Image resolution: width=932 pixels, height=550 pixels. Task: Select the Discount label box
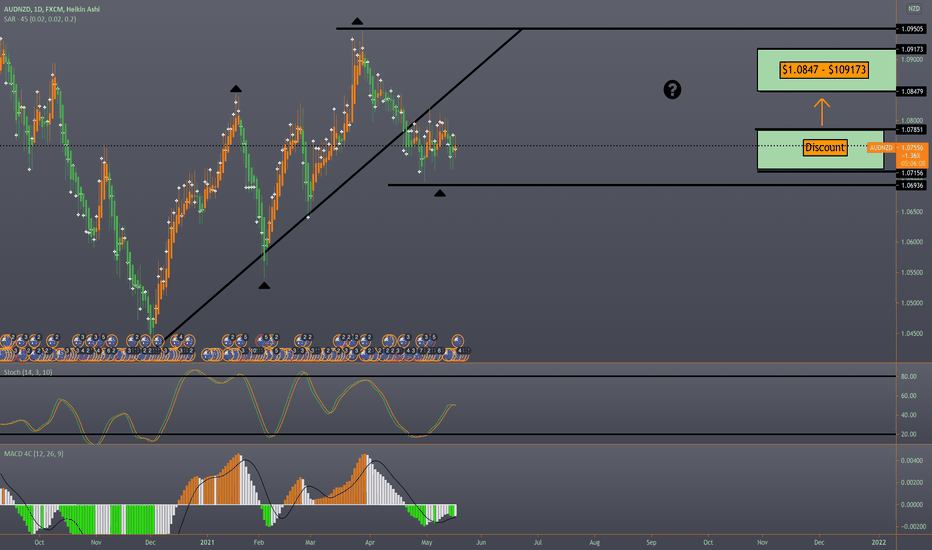[x=825, y=147]
